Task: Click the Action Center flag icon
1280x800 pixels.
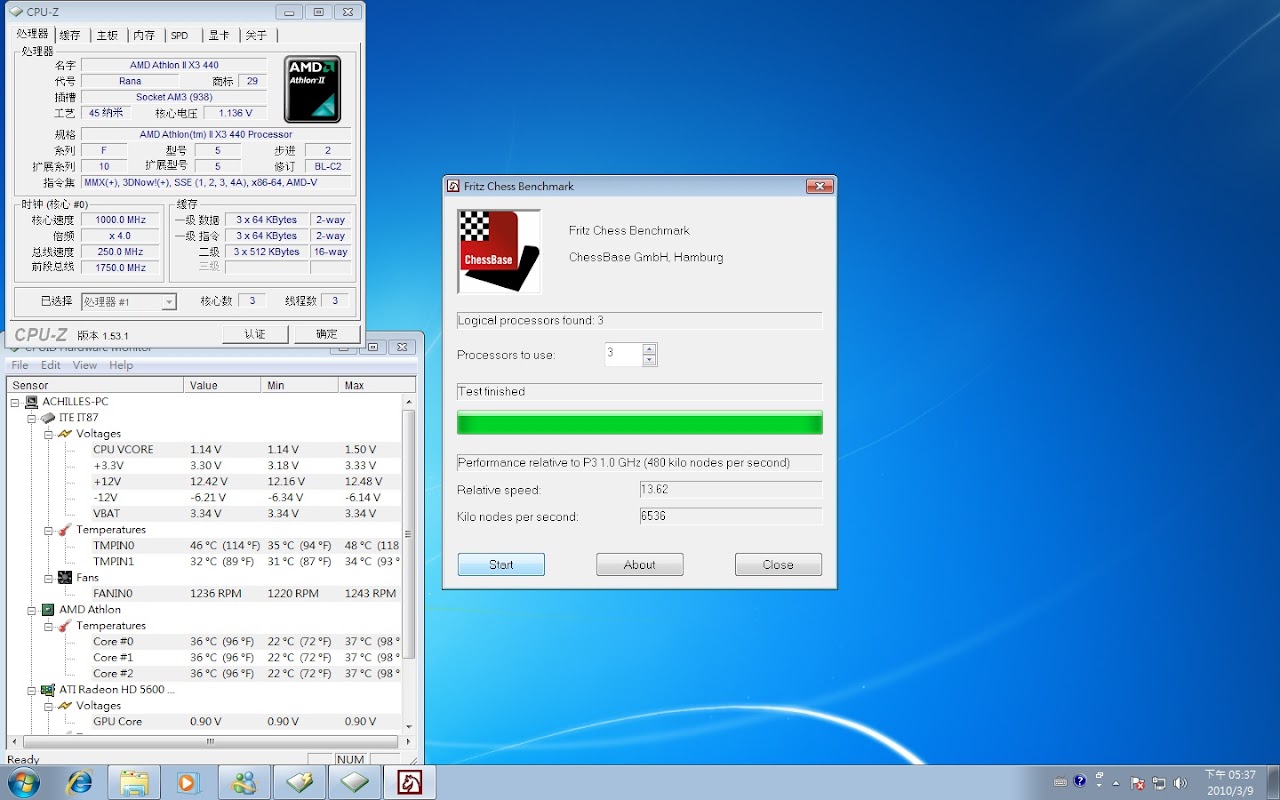Action: (x=1138, y=782)
